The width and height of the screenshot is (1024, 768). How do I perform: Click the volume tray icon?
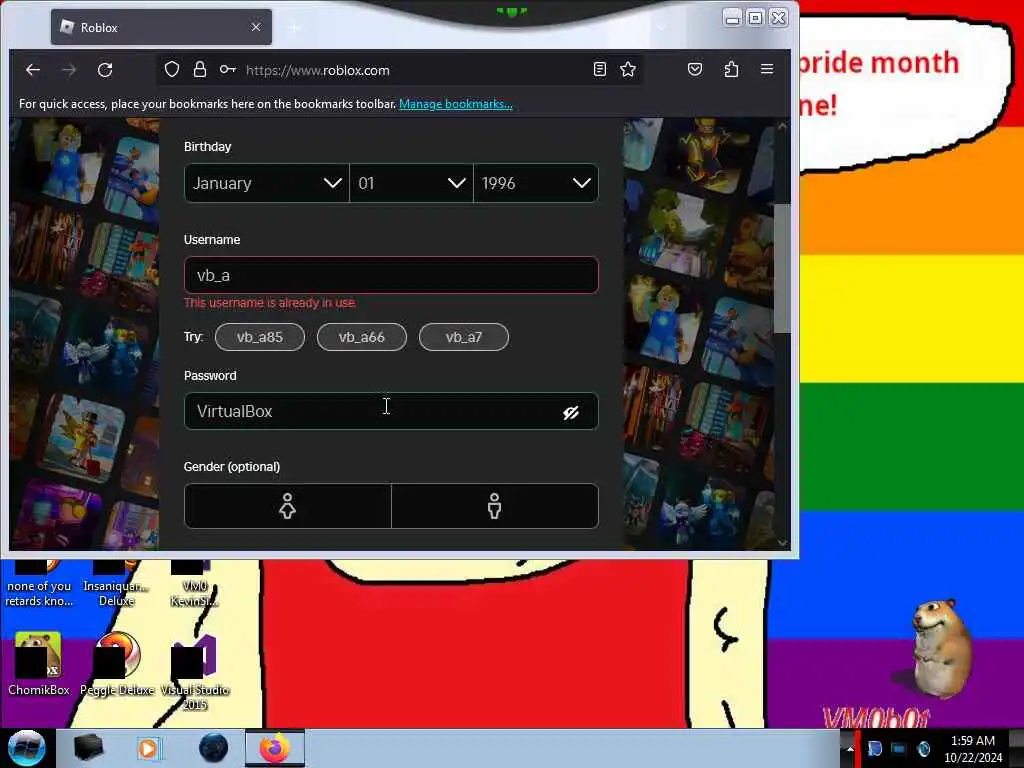pyautogui.click(x=923, y=748)
